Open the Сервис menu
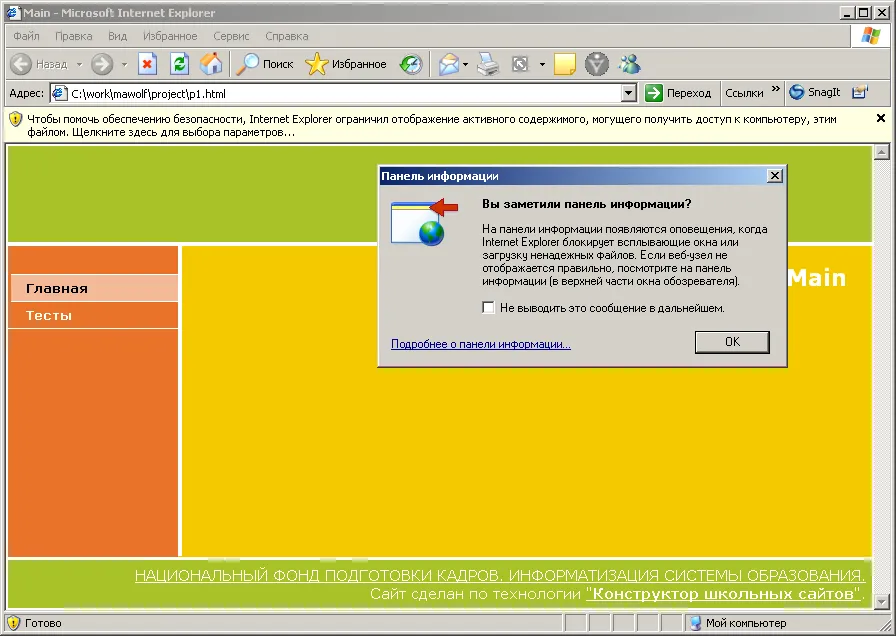This screenshot has height=636, width=896. point(231,36)
